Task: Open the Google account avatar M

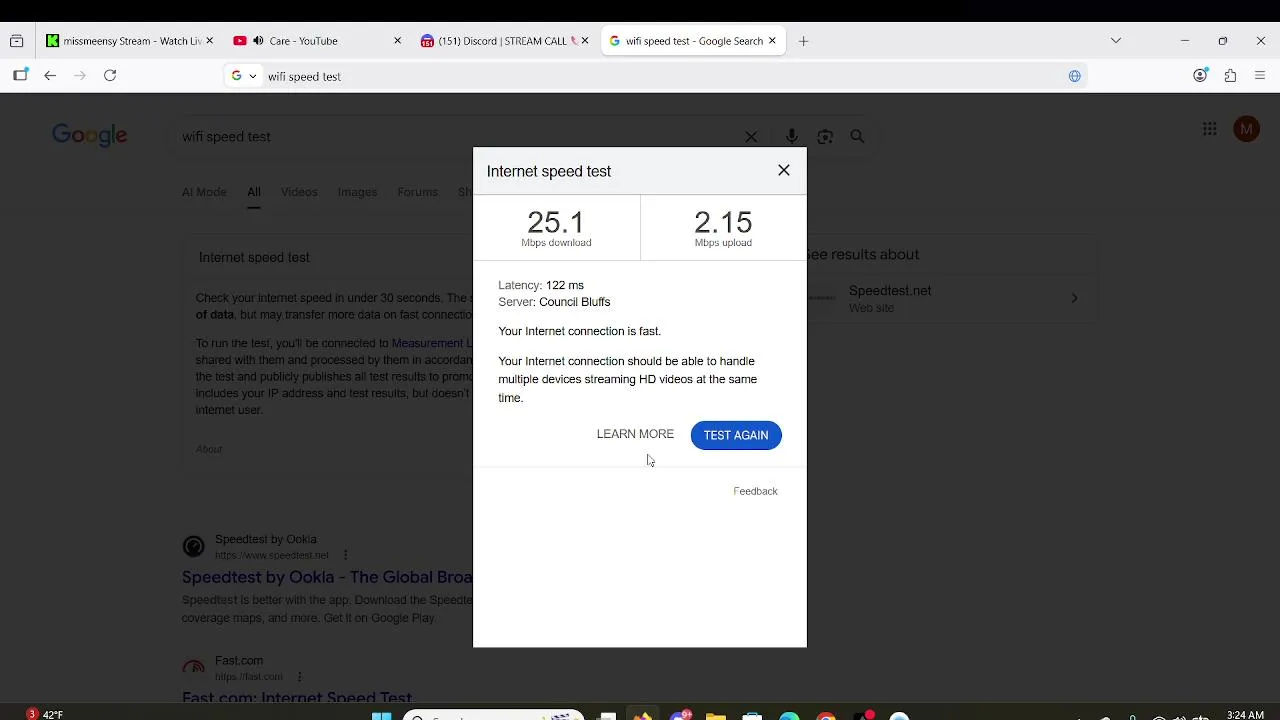Action: point(1246,129)
